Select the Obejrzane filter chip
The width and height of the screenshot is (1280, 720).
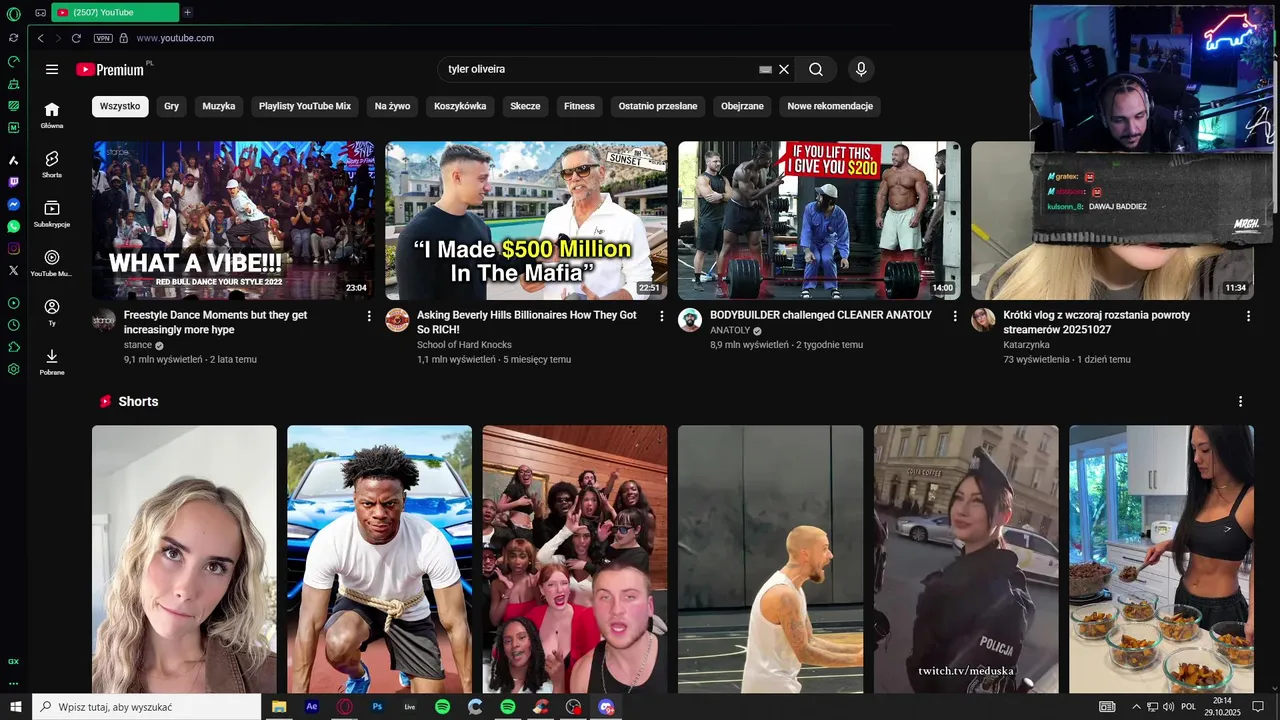pyautogui.click(x=742, y=106)
